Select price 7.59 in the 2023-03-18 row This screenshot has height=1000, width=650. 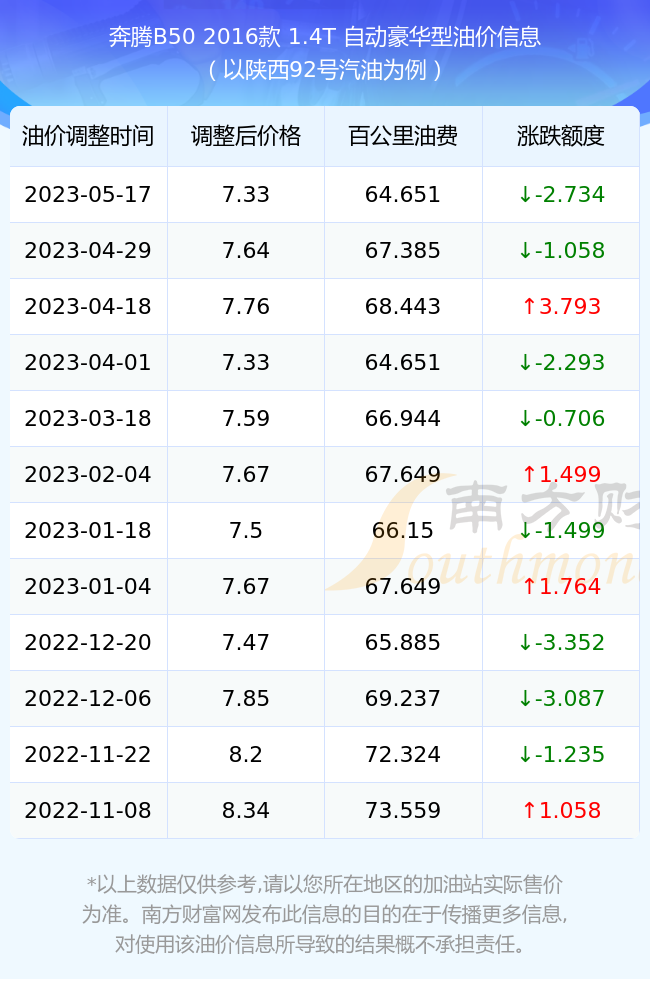[x=246, y=419]
